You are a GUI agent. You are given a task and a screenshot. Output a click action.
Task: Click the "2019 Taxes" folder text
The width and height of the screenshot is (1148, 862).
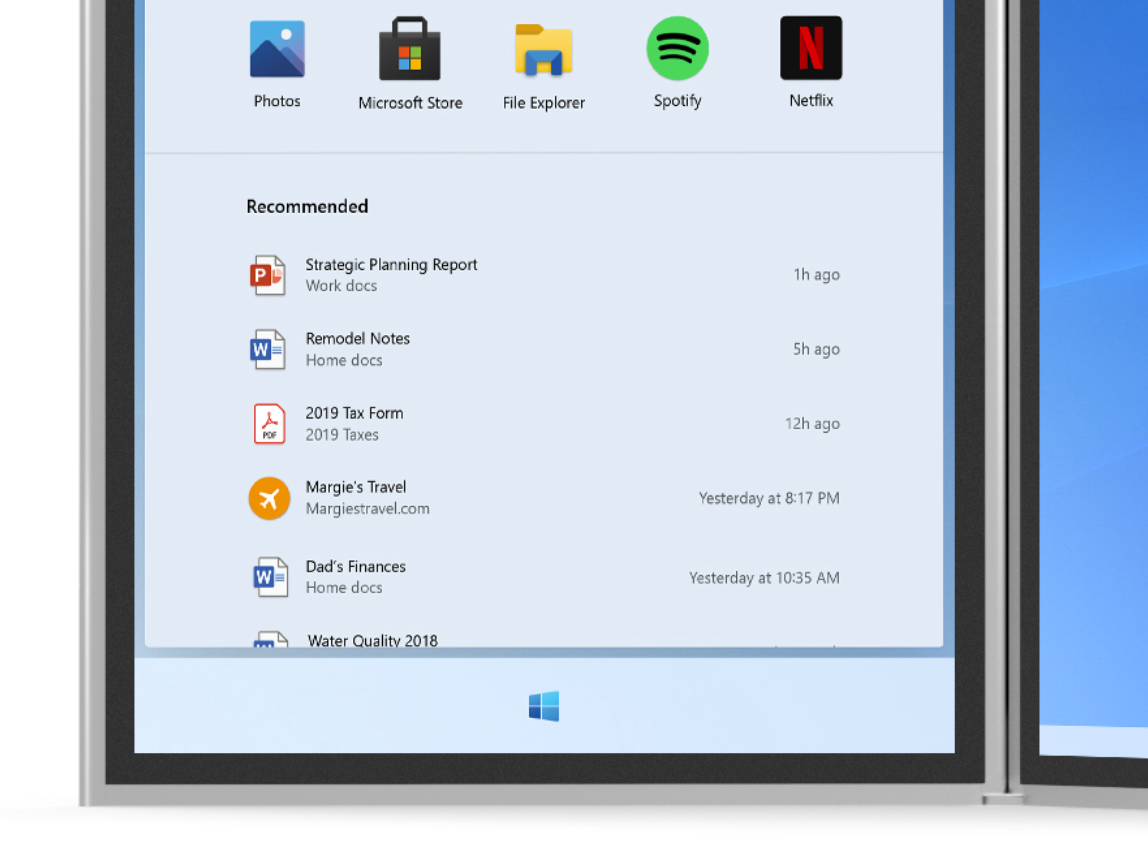(342, 435)
